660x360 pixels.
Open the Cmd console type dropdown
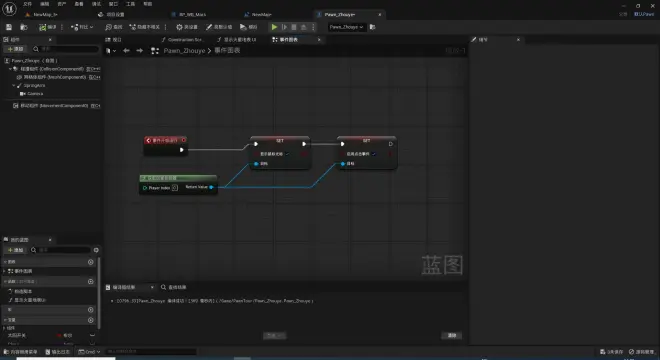coord(89,352)
